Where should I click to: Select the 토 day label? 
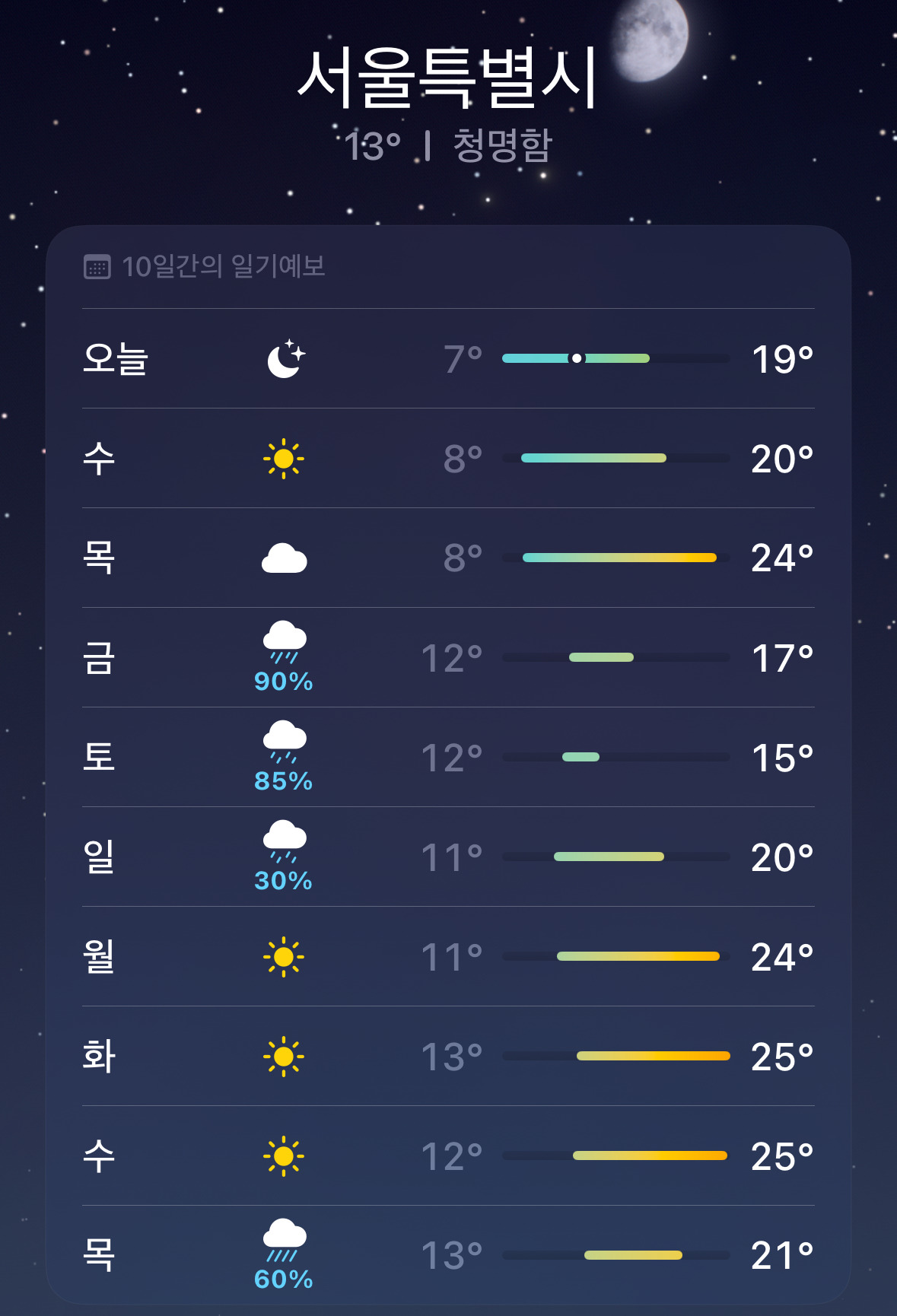coord(99,757)
